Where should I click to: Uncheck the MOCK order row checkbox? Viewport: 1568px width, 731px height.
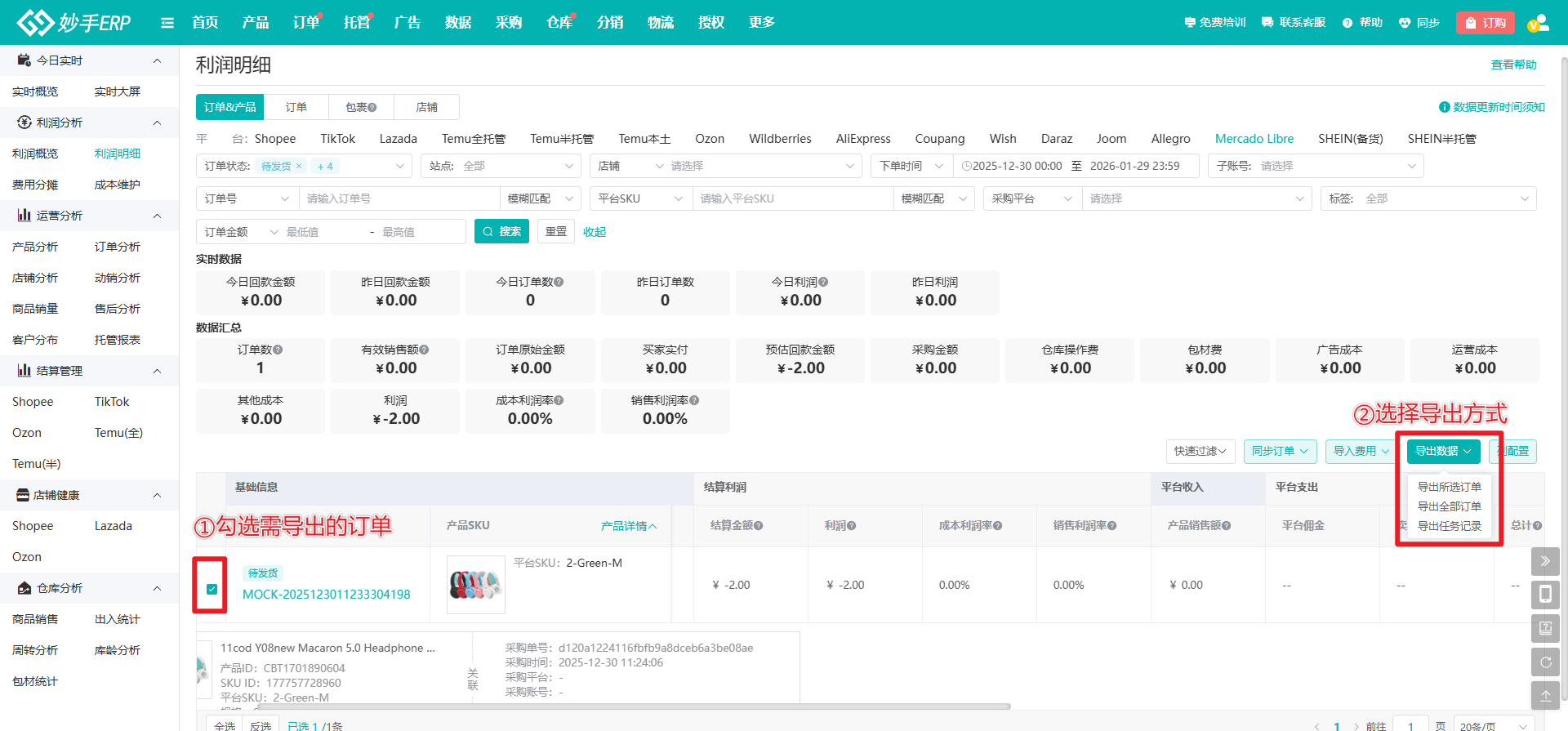pyautogui.click(x=212, y=589)
